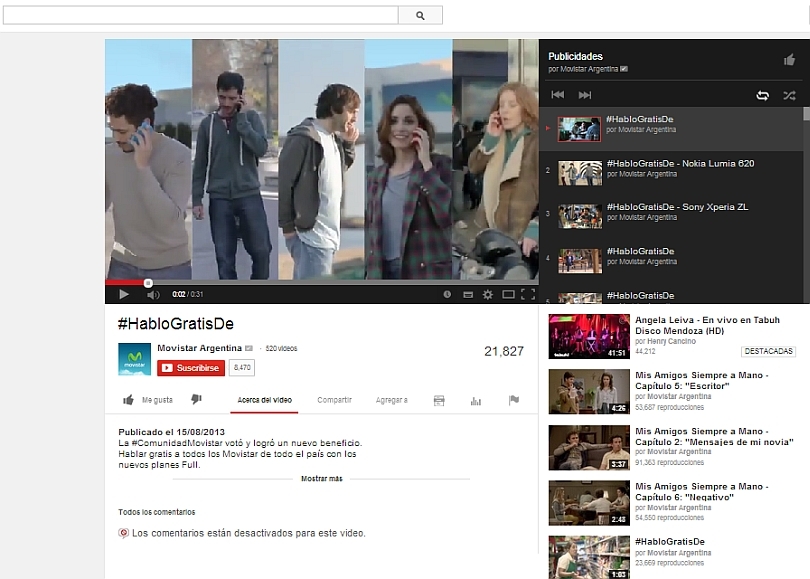Open the Compartir tab
The width and height of the screenshot is (810, 579).
coord(334,400)
